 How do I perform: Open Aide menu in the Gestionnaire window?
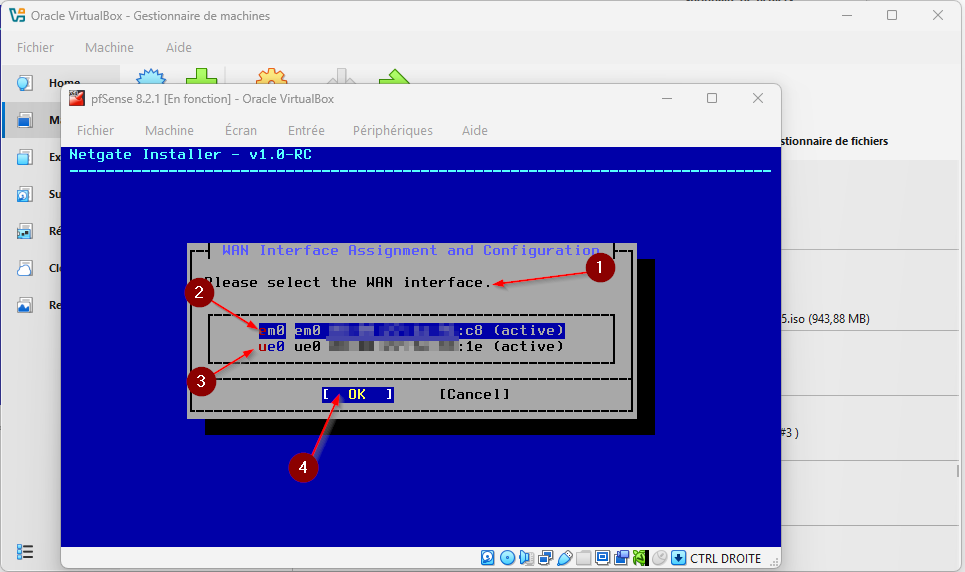tap(178, 47)
